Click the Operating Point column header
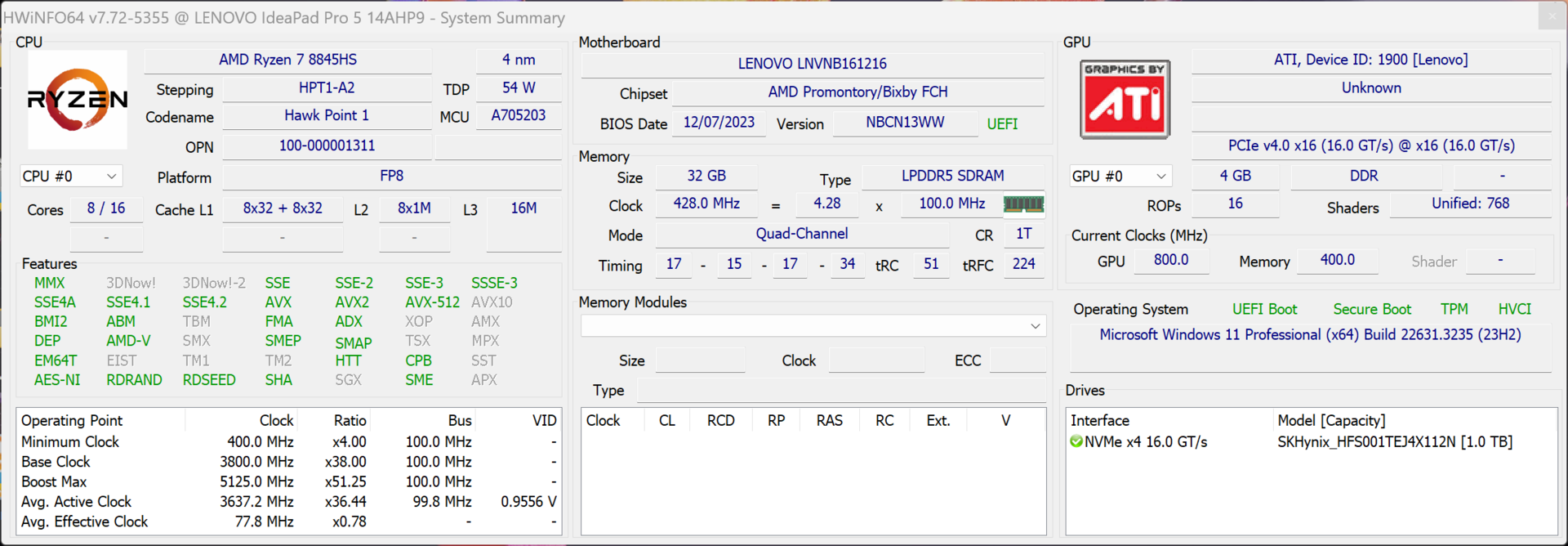The width and height of the screenshot is (1568, 546). tap(72, 421)
